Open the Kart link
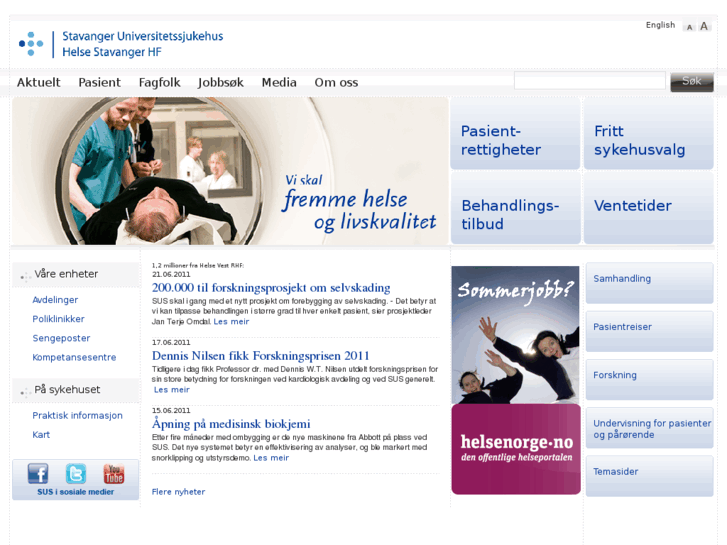727x545 pixels. (x=41, y=435)
